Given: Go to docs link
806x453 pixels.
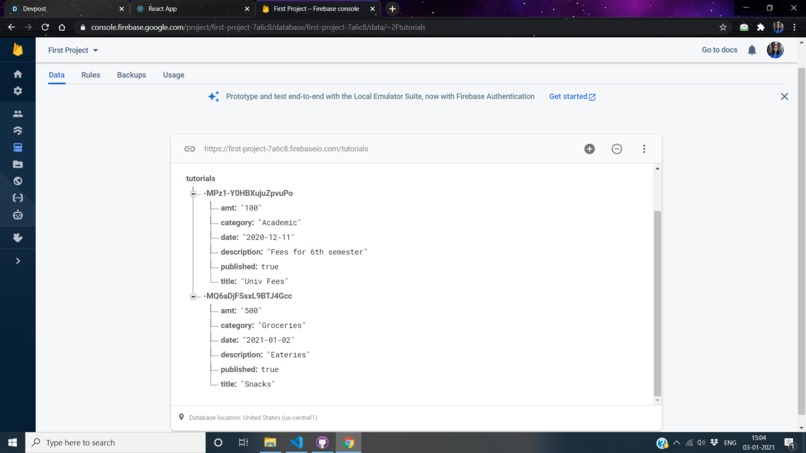Looking at the screenshot, I should 719,50.
